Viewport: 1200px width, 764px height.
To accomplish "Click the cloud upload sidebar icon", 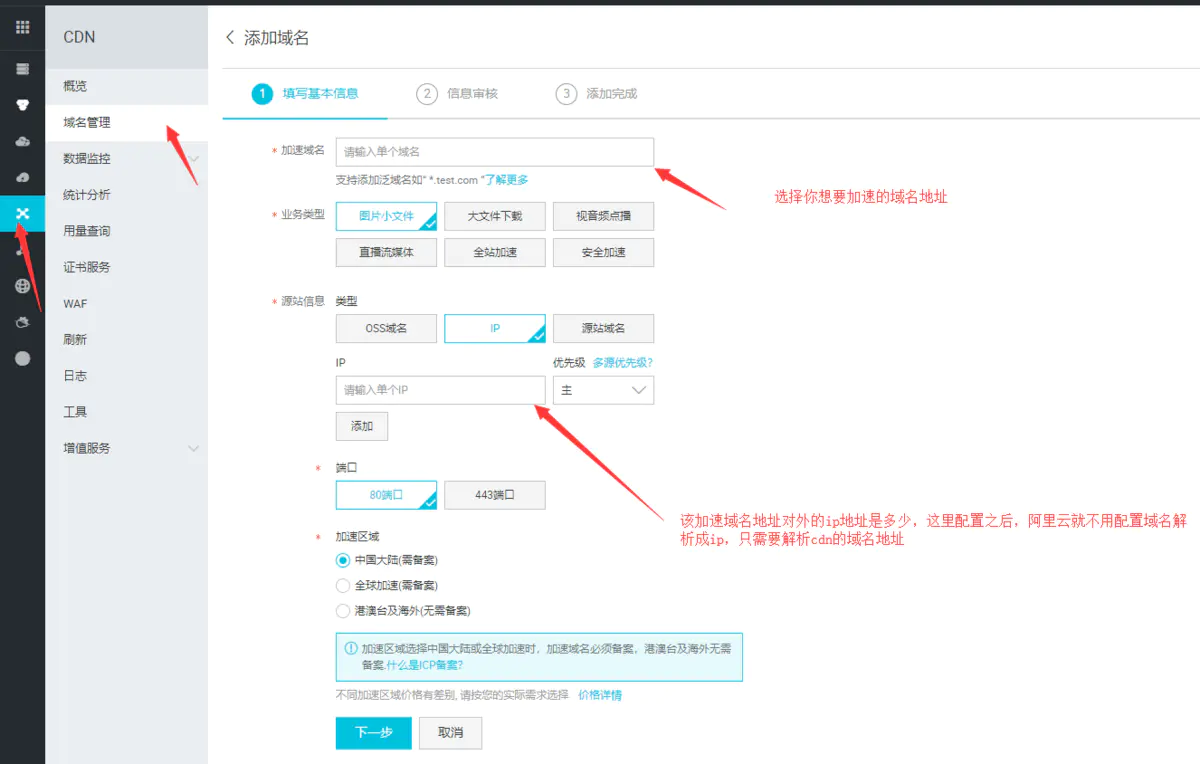I will pyautogui.click(x=22, y=177).
